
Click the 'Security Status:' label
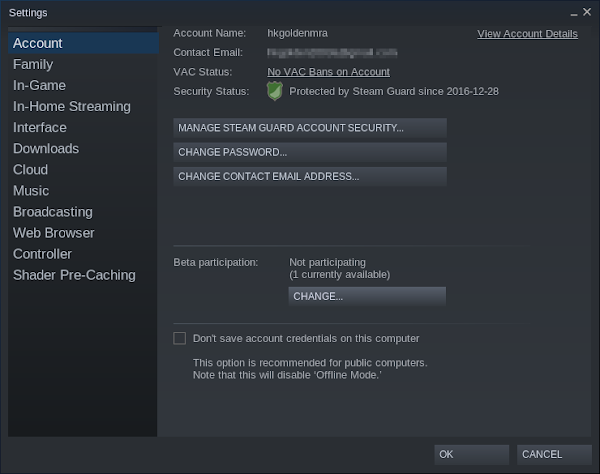pyautogui.click(x=211, y=91)
